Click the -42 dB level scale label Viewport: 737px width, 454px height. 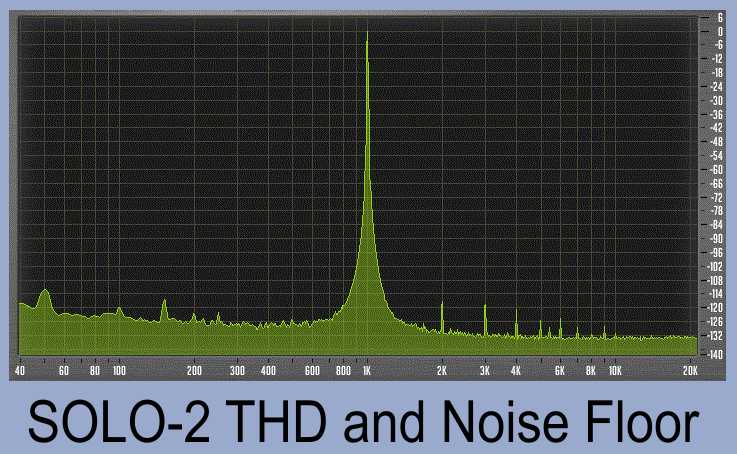pyautogui.click(x=717, y=128)
